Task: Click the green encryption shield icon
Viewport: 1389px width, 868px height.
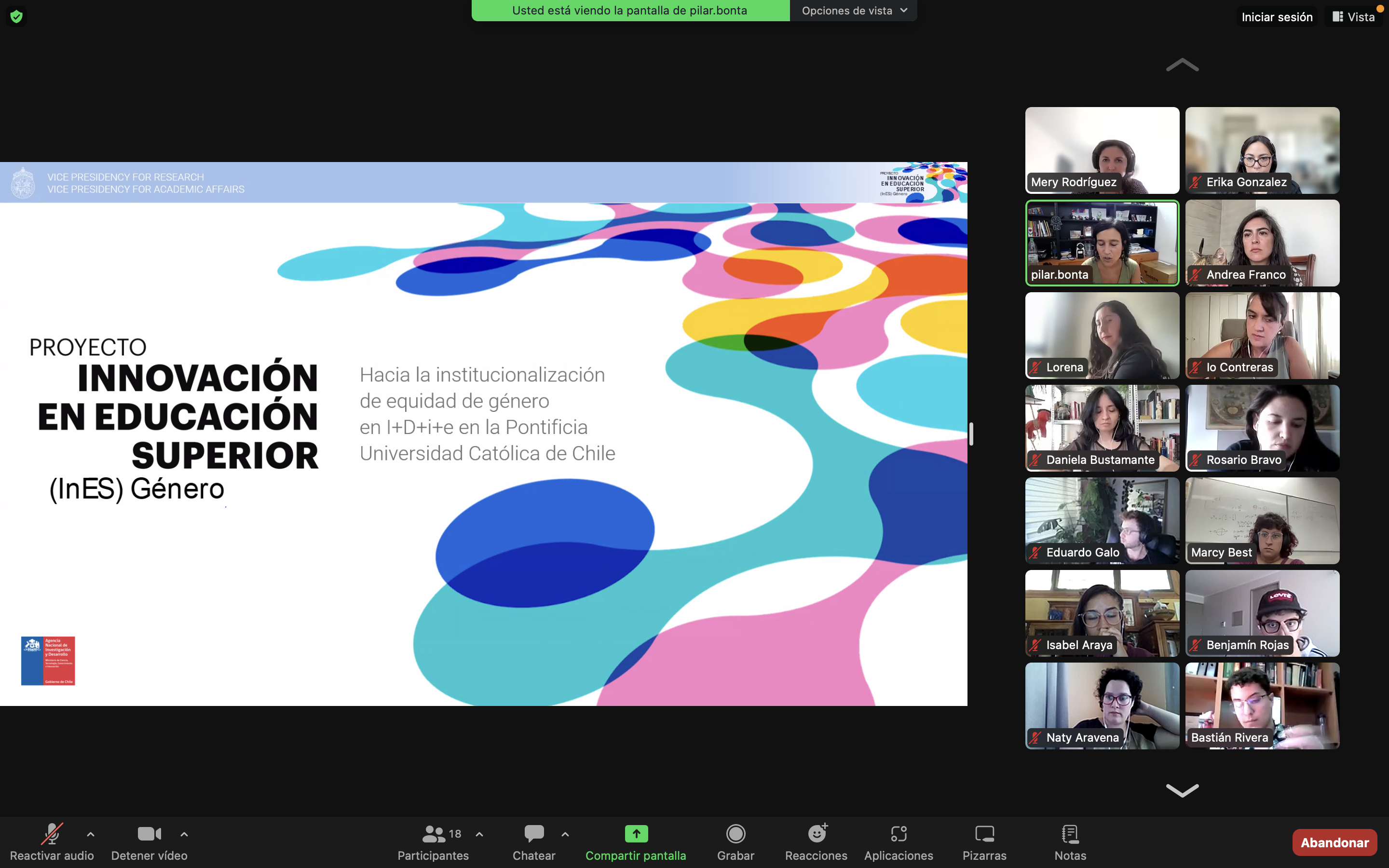Action: click(x=17, y=17)
